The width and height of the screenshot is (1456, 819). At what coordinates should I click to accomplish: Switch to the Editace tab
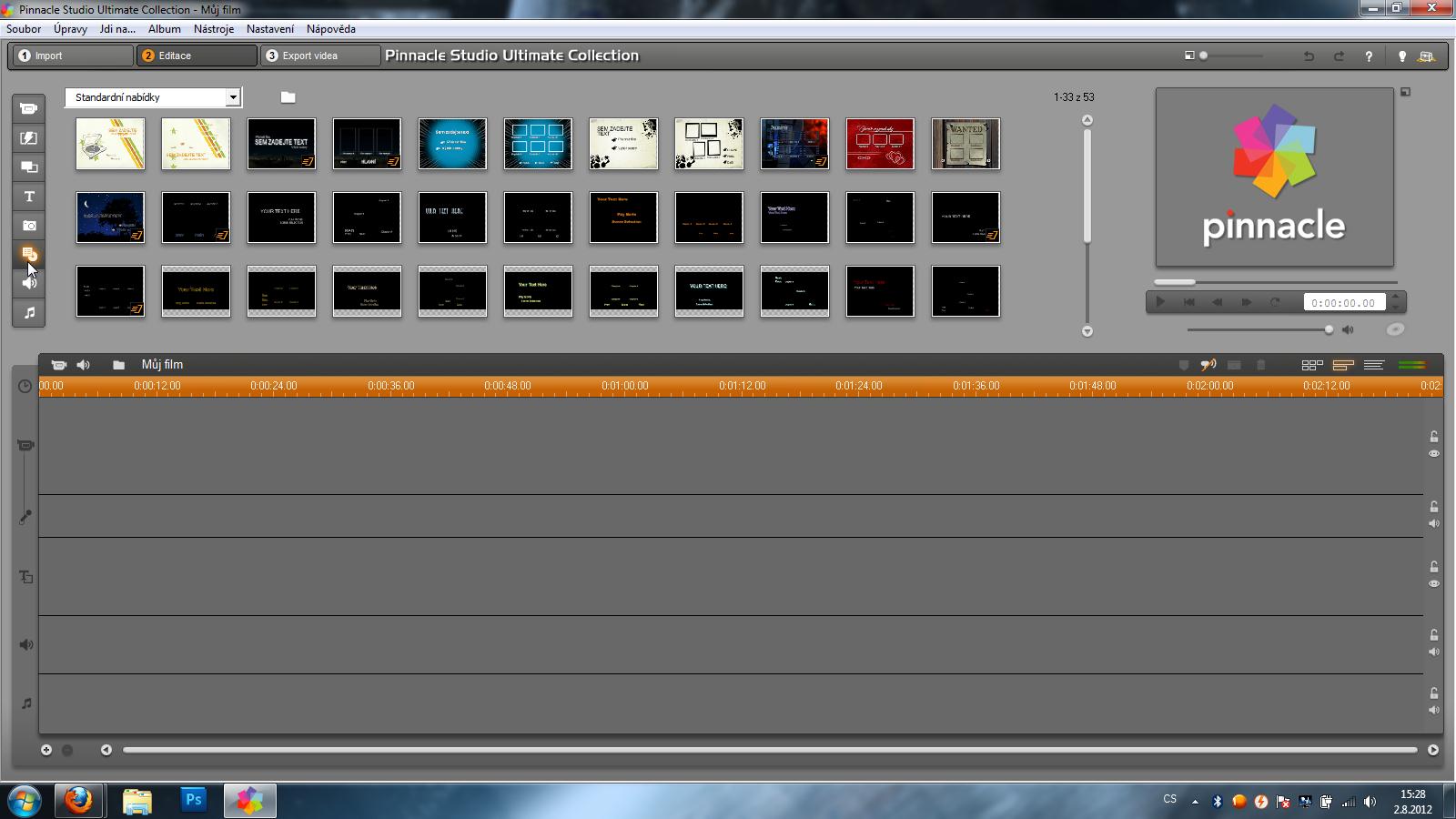[197, 56]
